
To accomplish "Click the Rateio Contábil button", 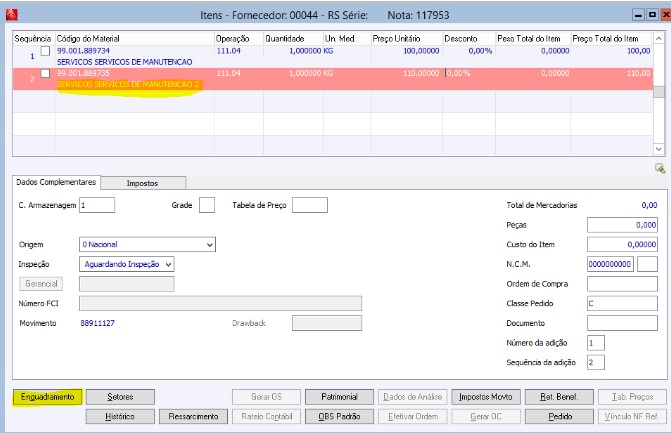I will 267,416.
